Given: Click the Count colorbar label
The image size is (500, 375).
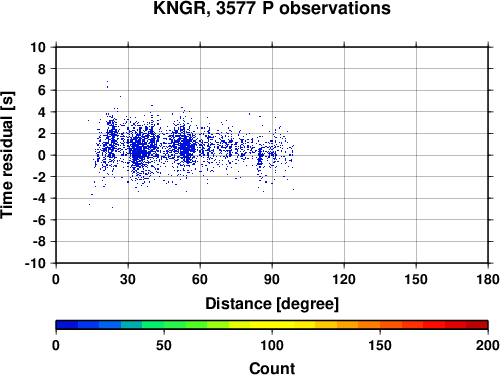Looking at the screenshot, I should [272, 368].
